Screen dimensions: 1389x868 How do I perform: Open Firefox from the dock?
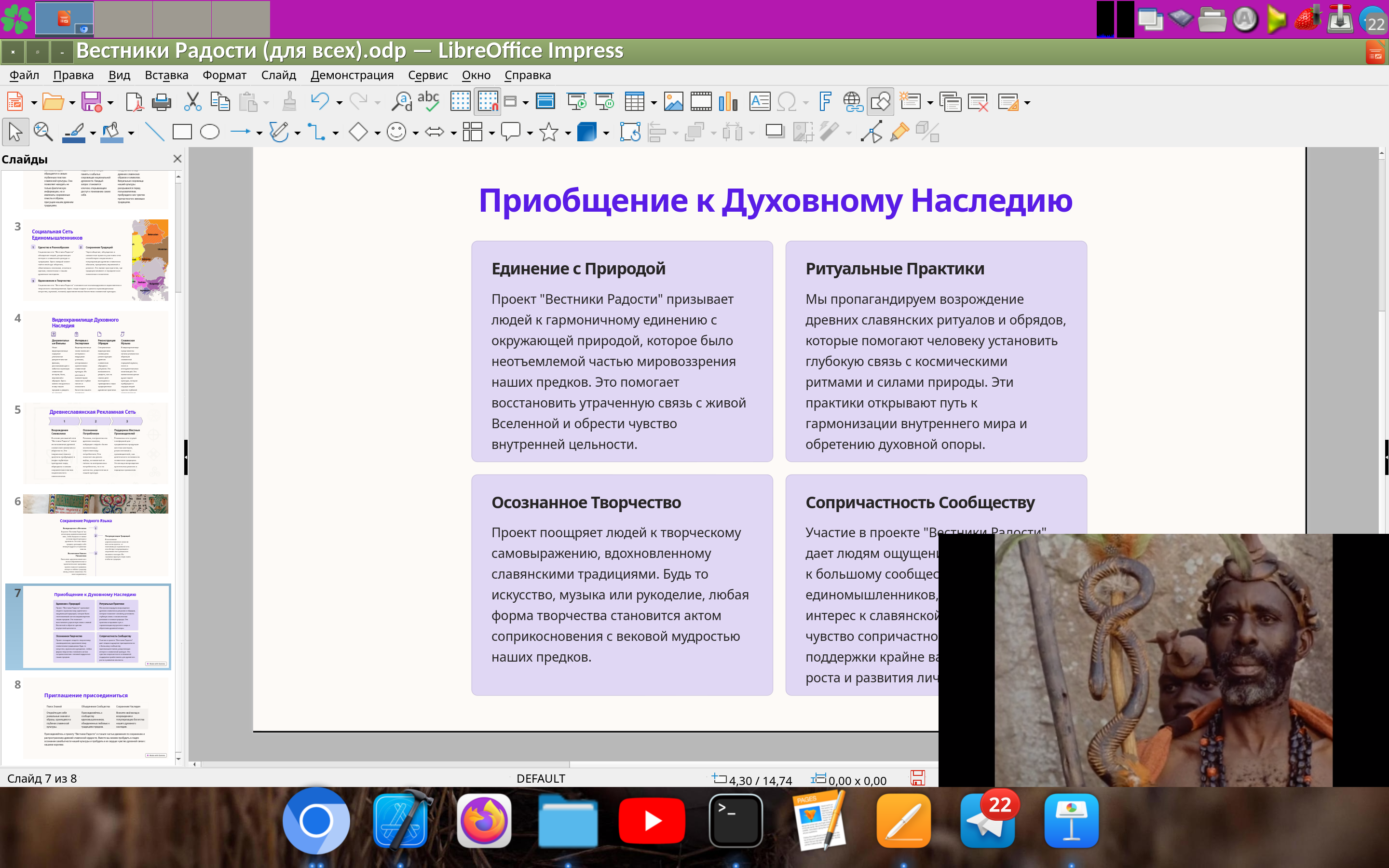pyautogui.click(x=484, y=821)
